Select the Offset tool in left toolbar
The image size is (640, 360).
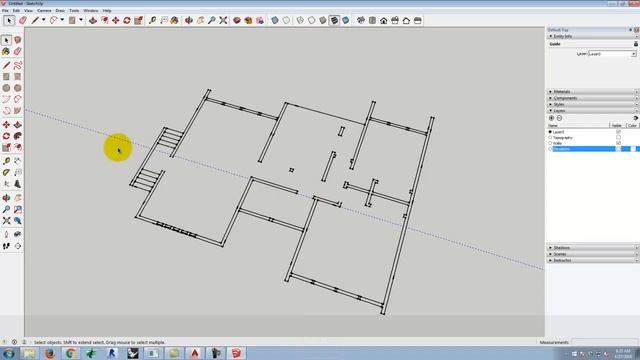[x=18, y=147]
